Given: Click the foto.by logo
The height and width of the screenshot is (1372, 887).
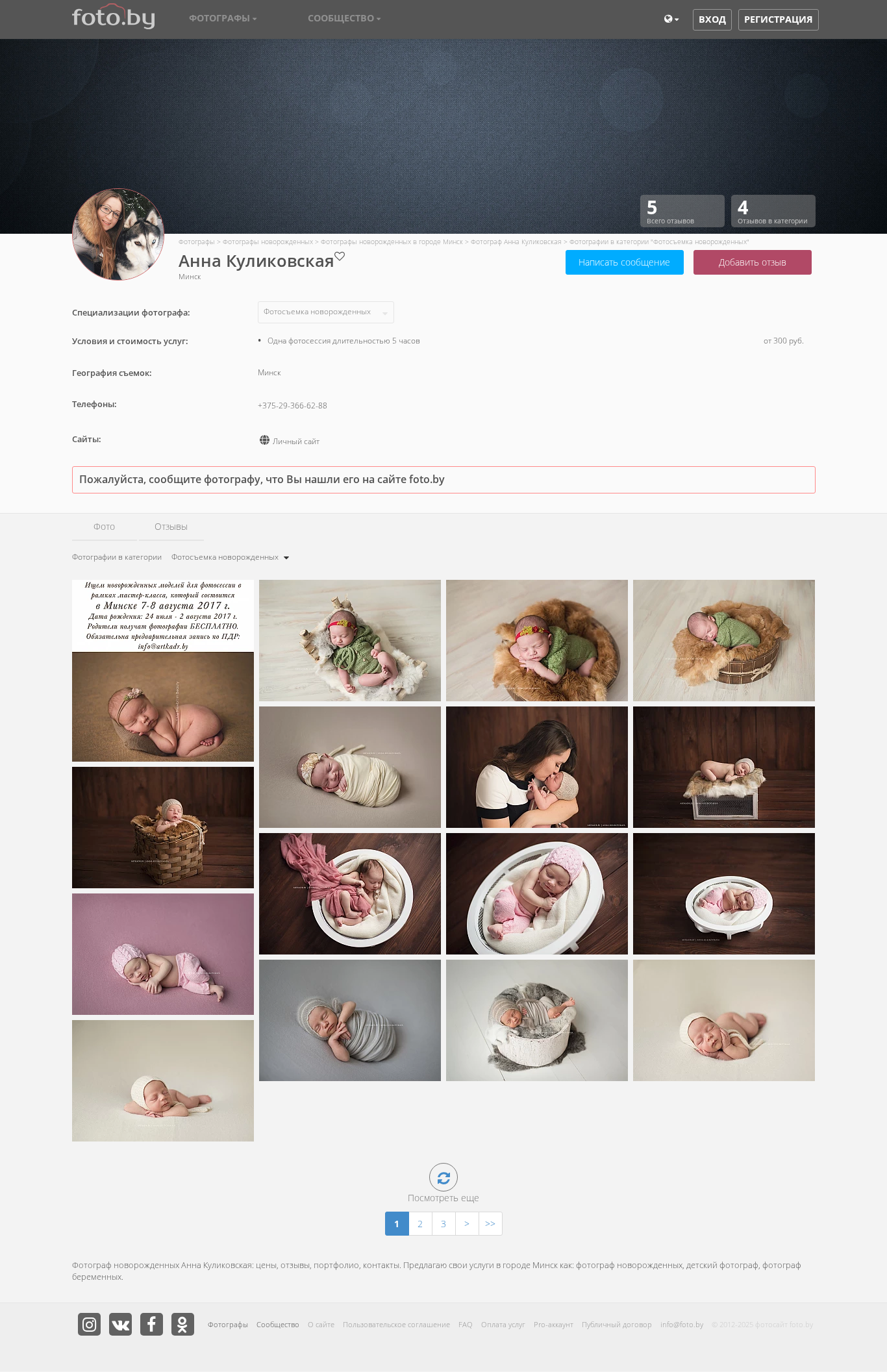Looking at the screenshot, I should [x=113, y=17].
